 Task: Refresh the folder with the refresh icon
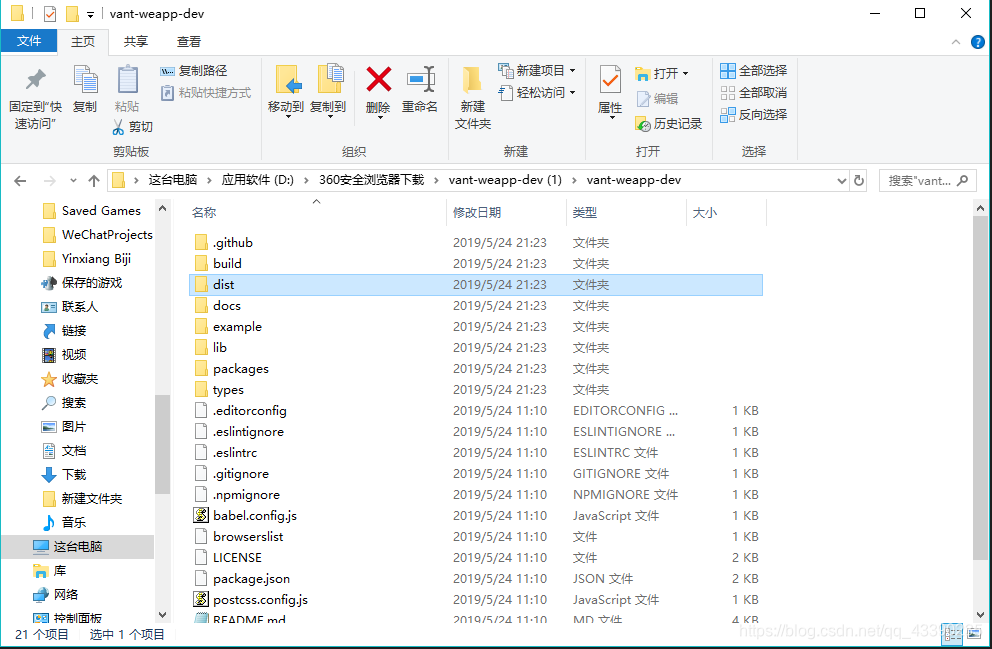858,181
